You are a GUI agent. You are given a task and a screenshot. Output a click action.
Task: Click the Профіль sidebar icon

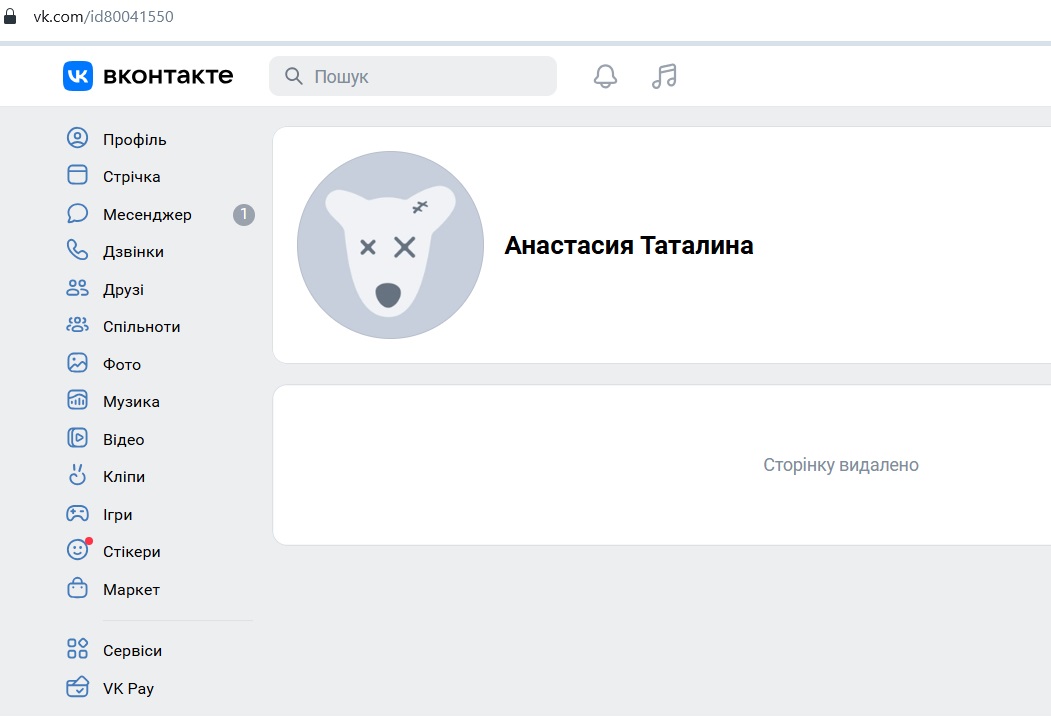78,138
